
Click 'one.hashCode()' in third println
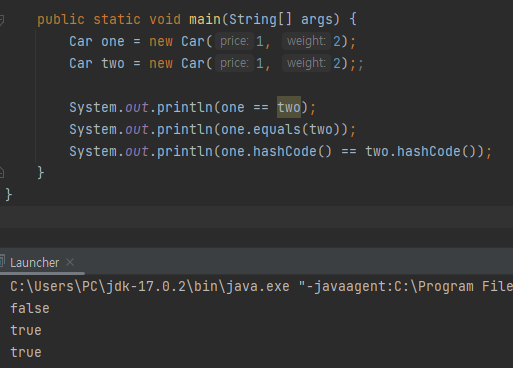[277, 151]
